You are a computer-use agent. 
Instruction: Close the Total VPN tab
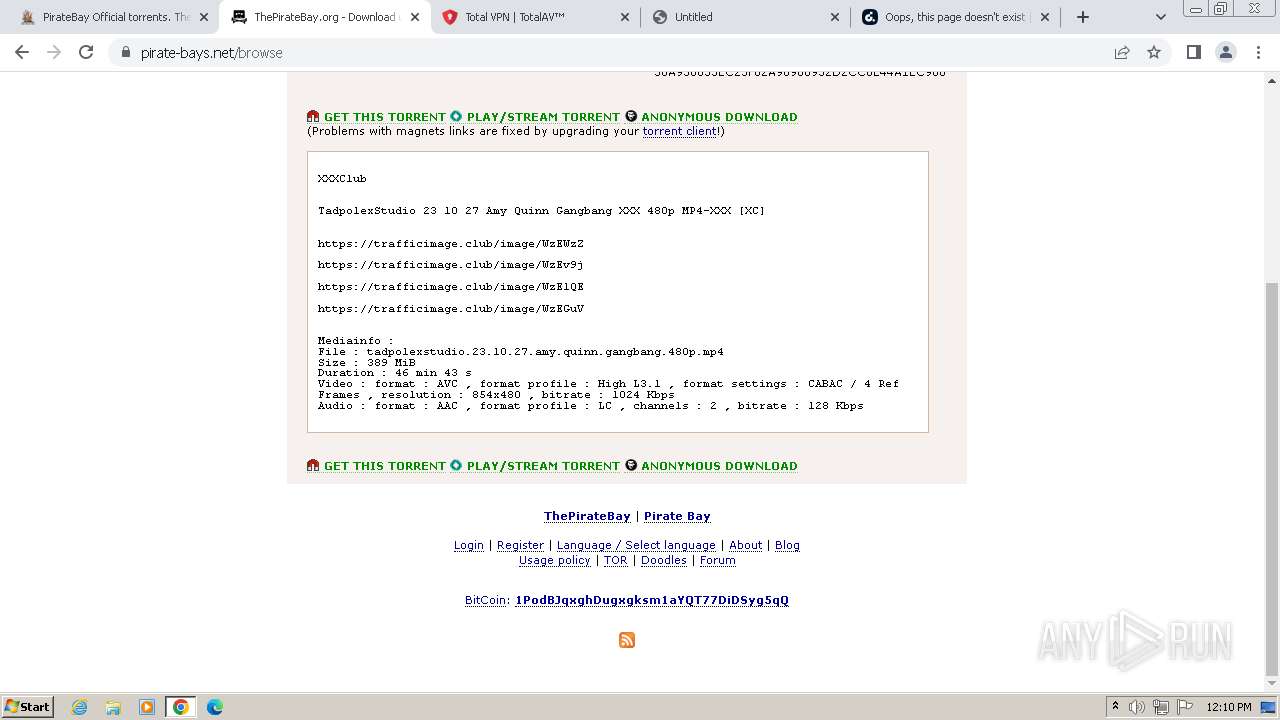coord(625,17)
